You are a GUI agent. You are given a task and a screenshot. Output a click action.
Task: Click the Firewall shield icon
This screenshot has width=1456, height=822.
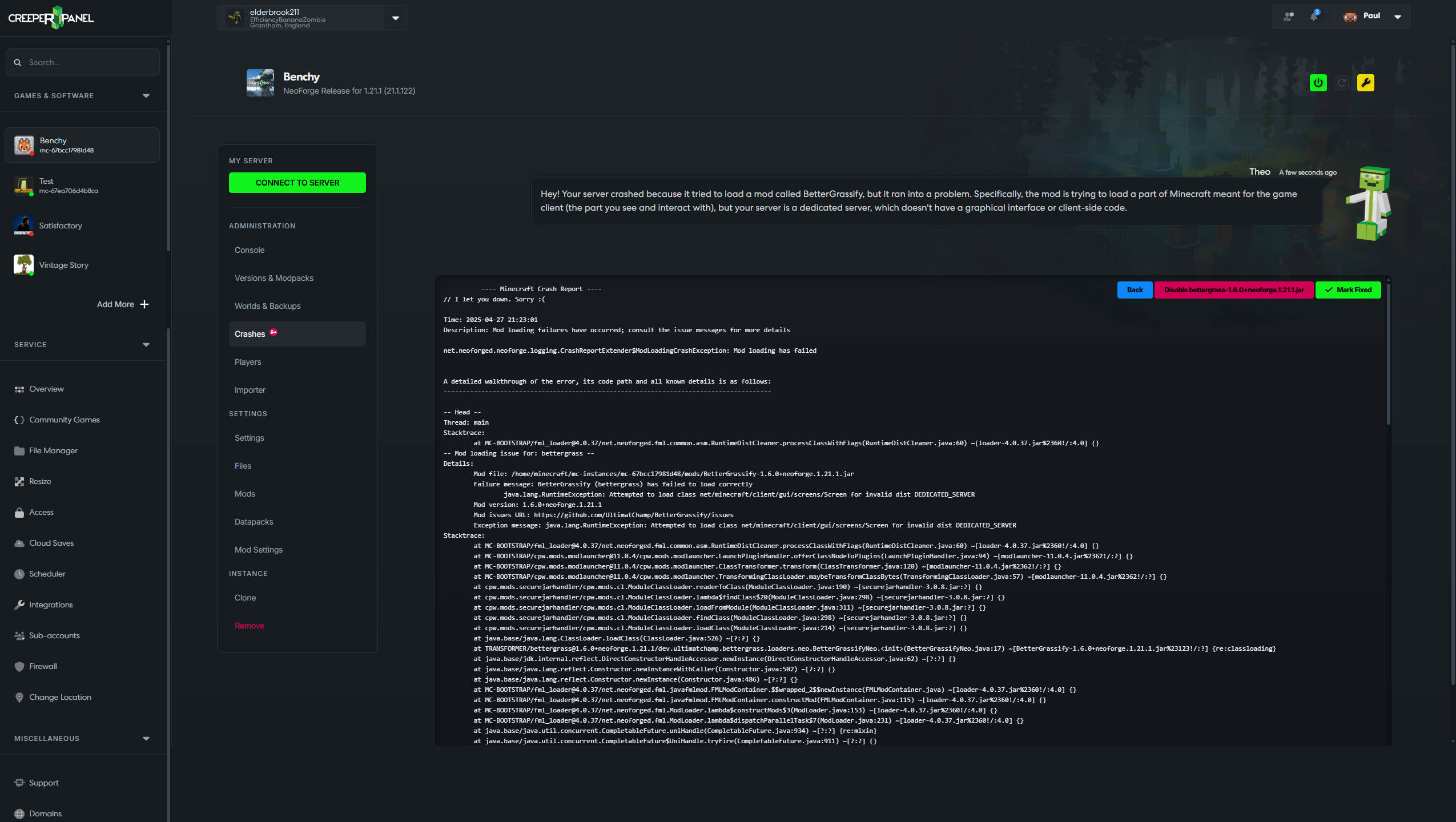click(x=19, y=667)
